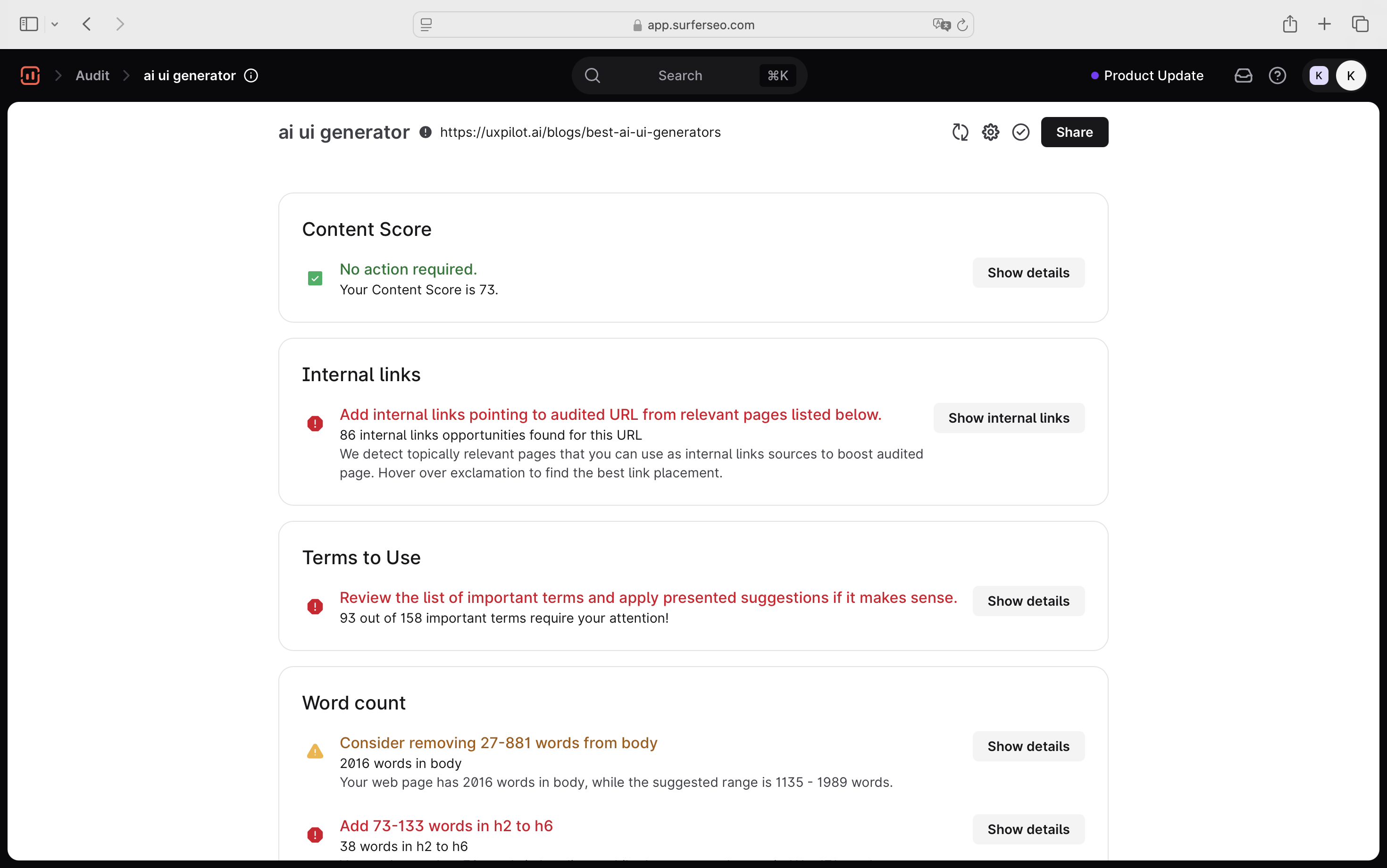The image size is (1387, 868).
Task: Click the warning icon next to page URL
Action: point(426,132)
